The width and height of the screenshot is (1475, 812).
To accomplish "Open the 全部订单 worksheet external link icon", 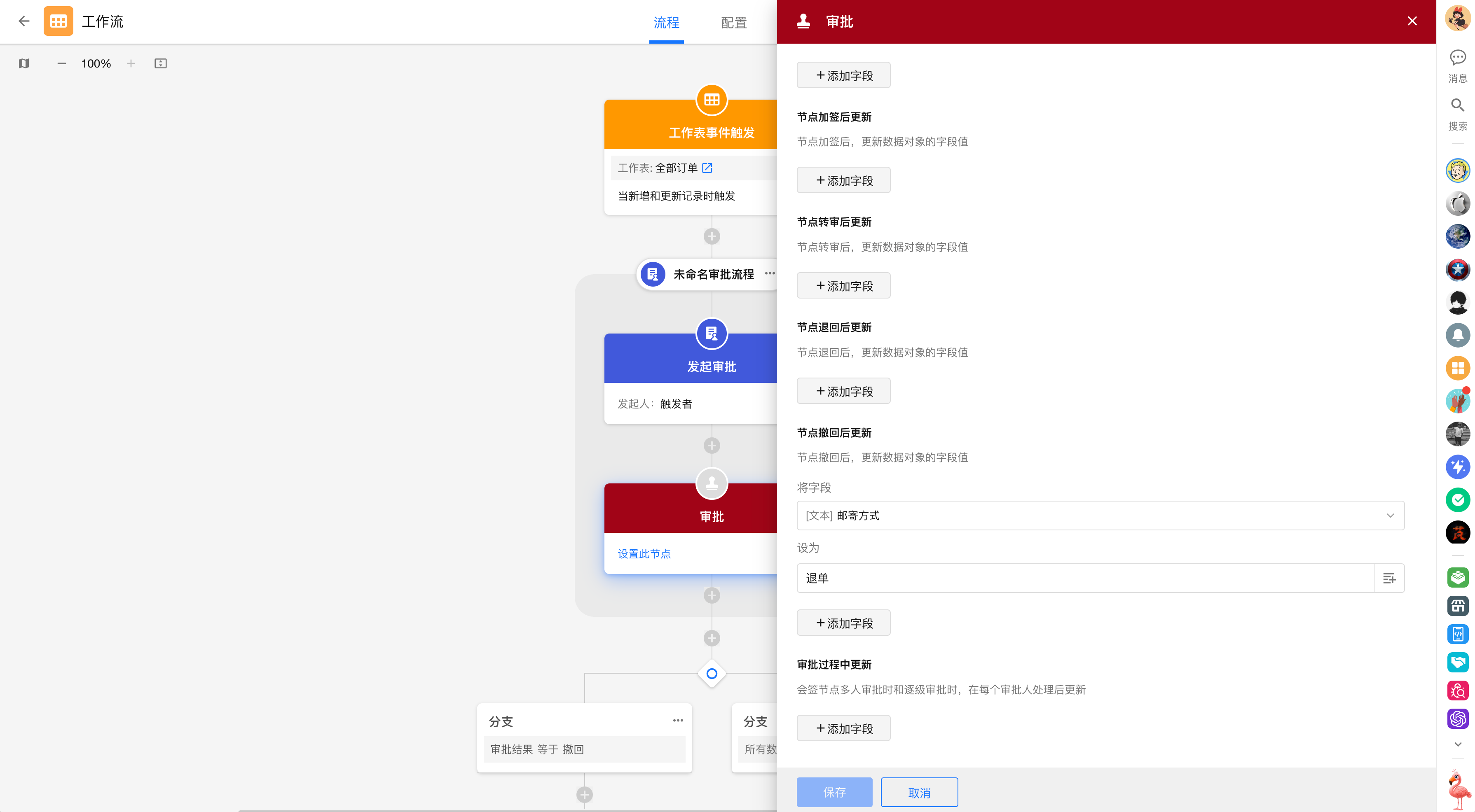I will click(x=707, y=168).
